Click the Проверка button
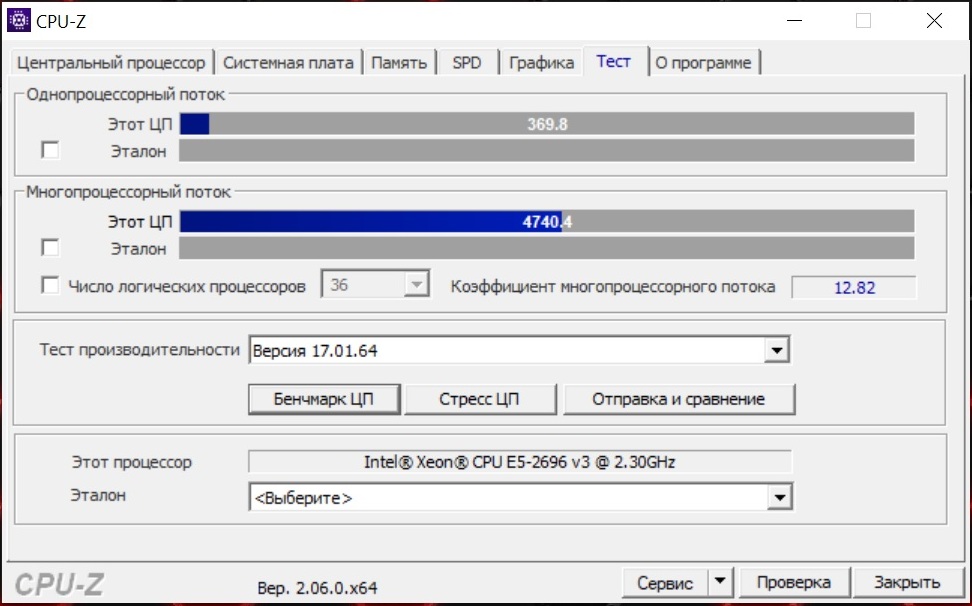 [x=794, y=582]
